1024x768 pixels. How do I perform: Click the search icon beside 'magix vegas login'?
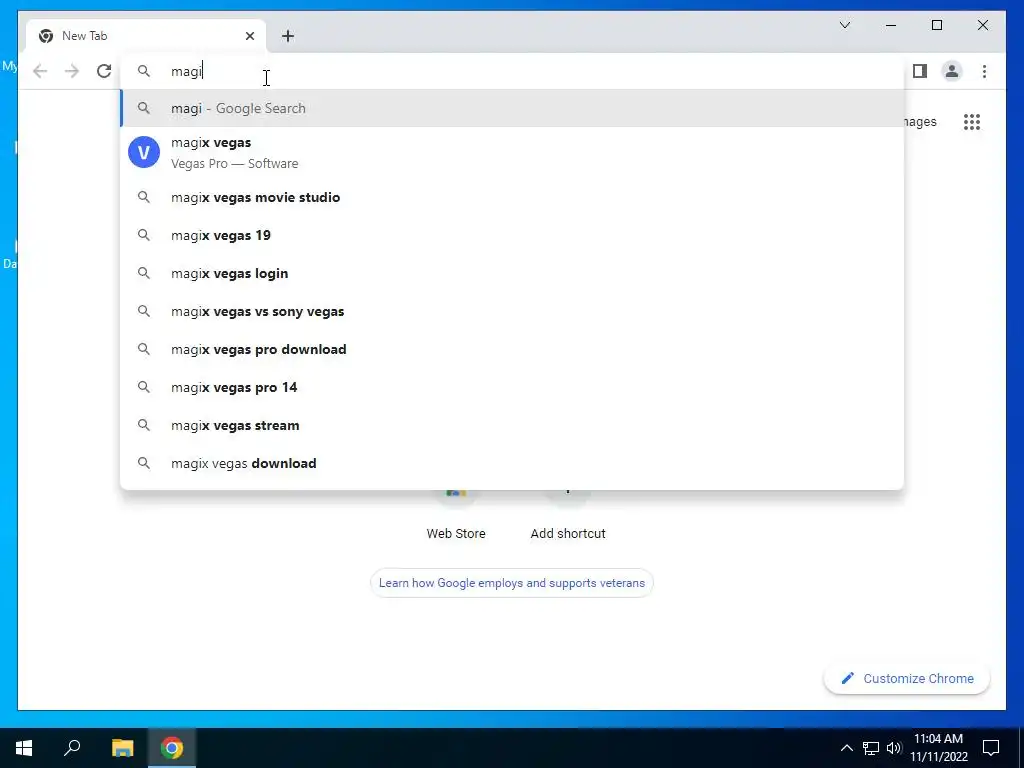coord(144,273)
